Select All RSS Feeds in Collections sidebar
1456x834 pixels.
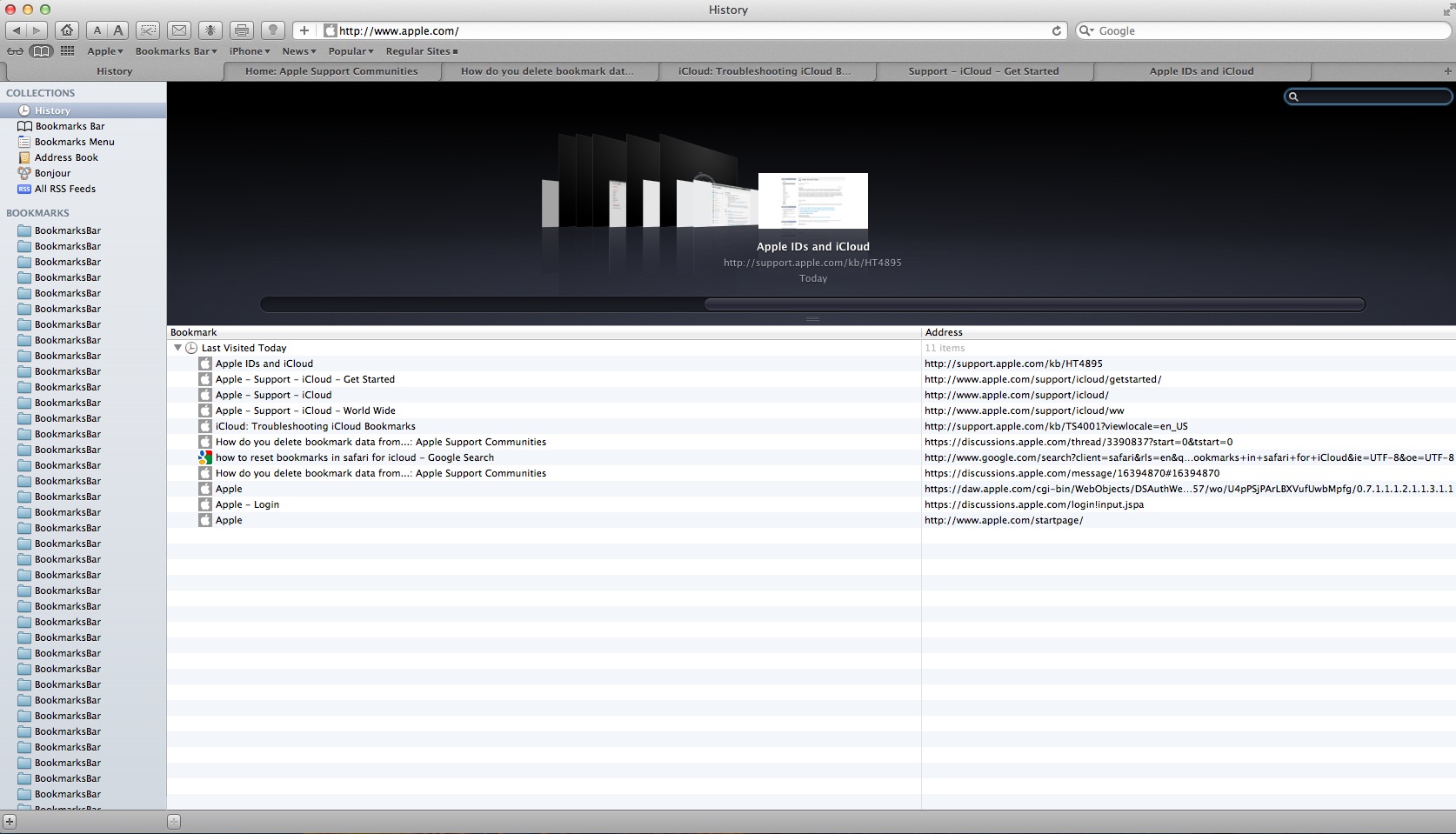pyautogui.click(x=83, y=189)
